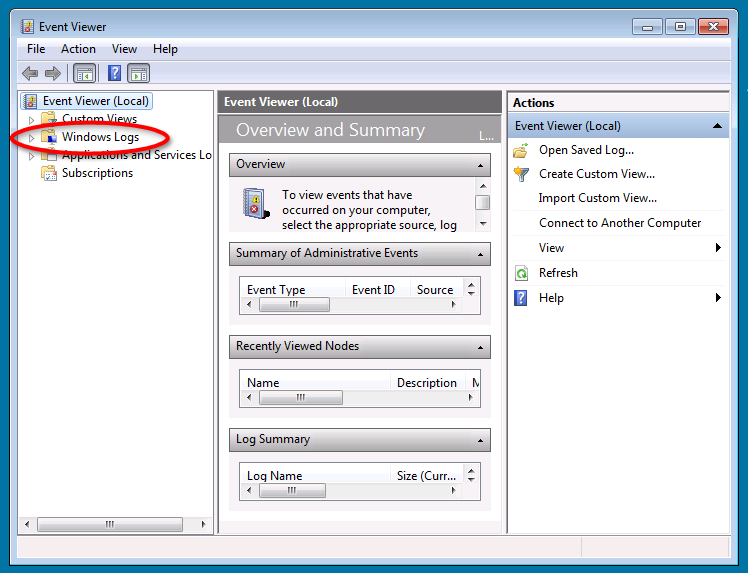Click the Create Custom View funnel icon

point(521,174)
